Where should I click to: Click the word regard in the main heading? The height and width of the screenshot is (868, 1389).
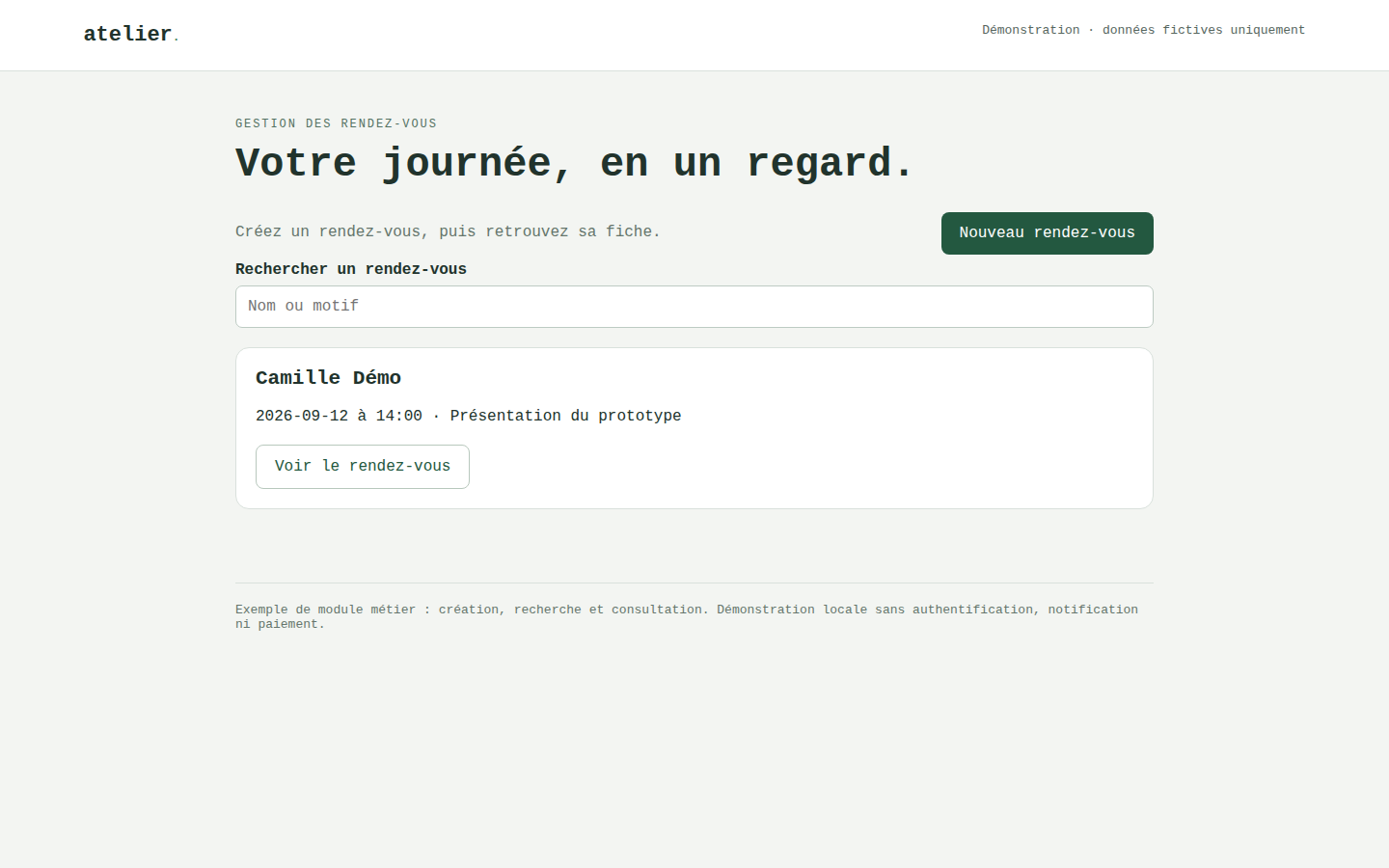click(820, 163)
